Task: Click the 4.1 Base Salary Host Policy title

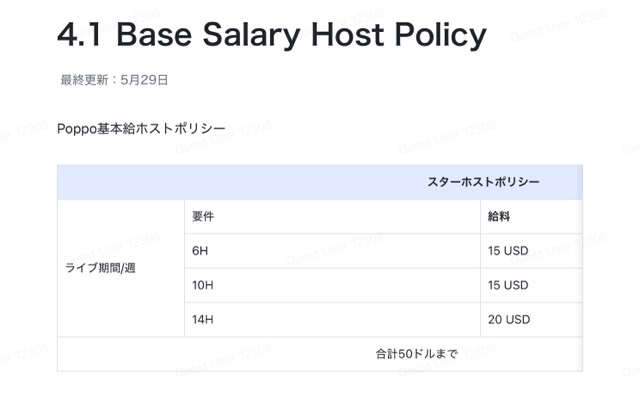Action: point(272,35)
